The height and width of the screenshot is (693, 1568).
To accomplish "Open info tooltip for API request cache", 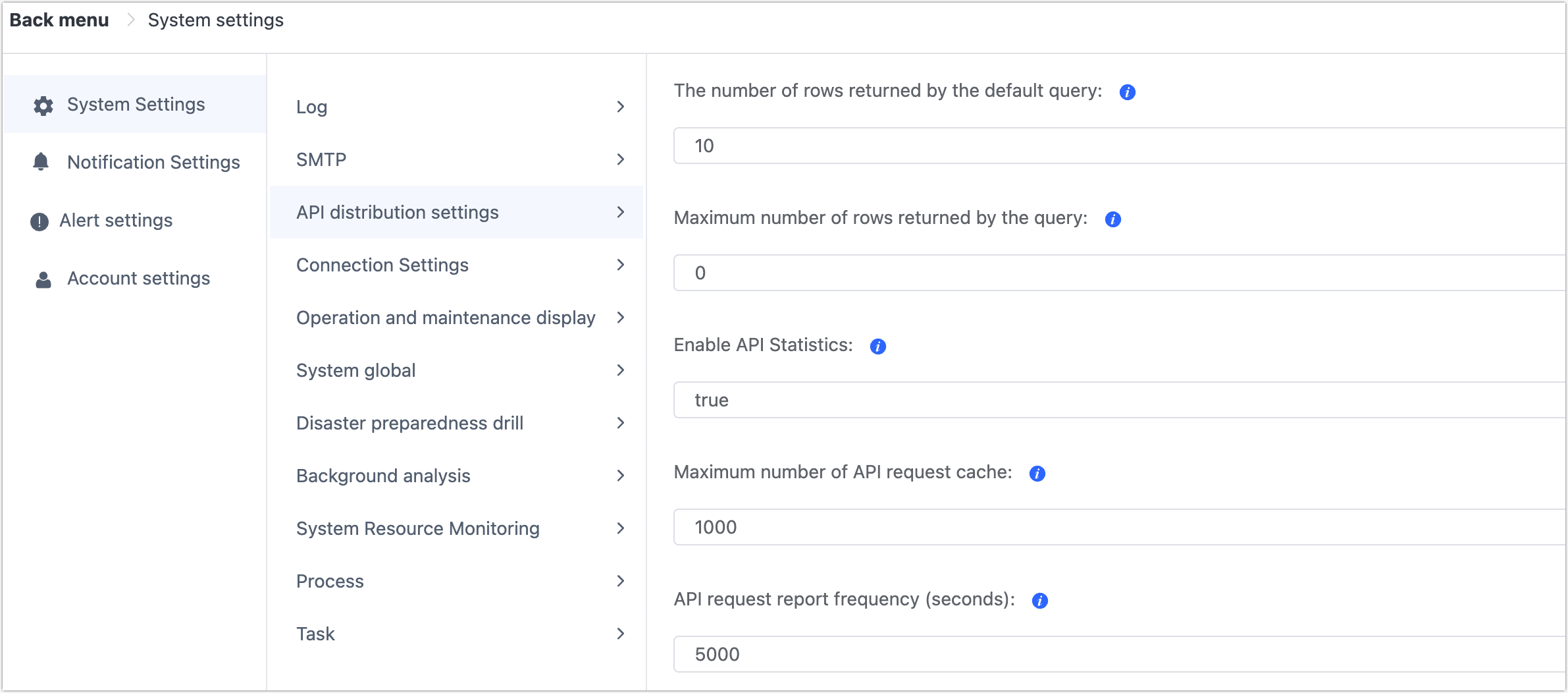I will click(x=1037, y=472).
